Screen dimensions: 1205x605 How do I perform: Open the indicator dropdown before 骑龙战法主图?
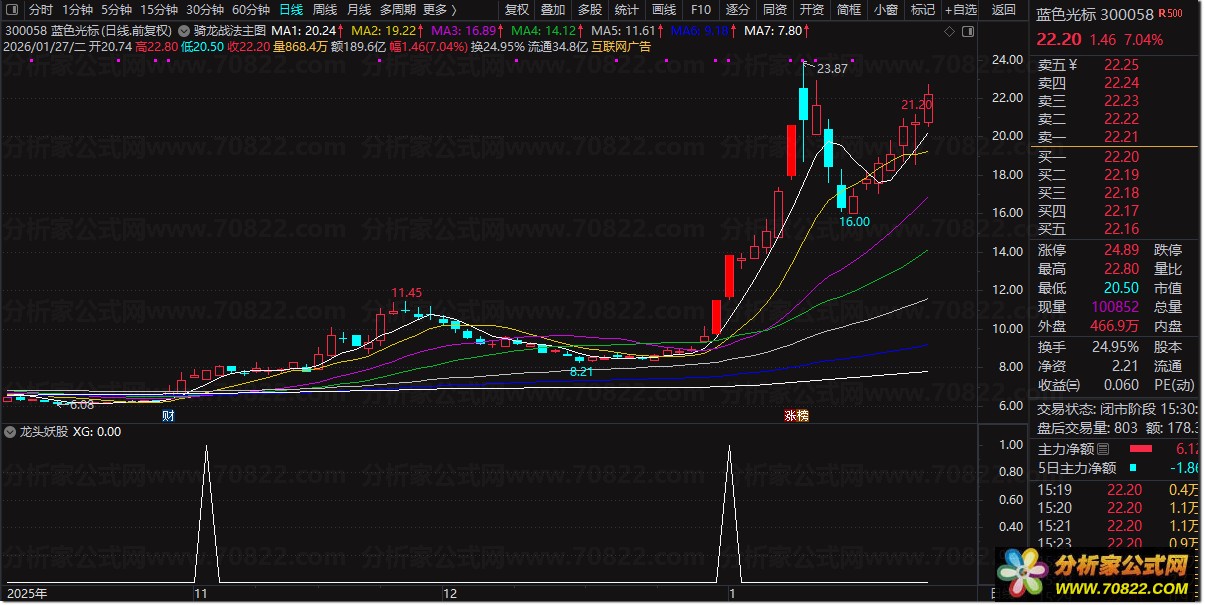point(184,32)
